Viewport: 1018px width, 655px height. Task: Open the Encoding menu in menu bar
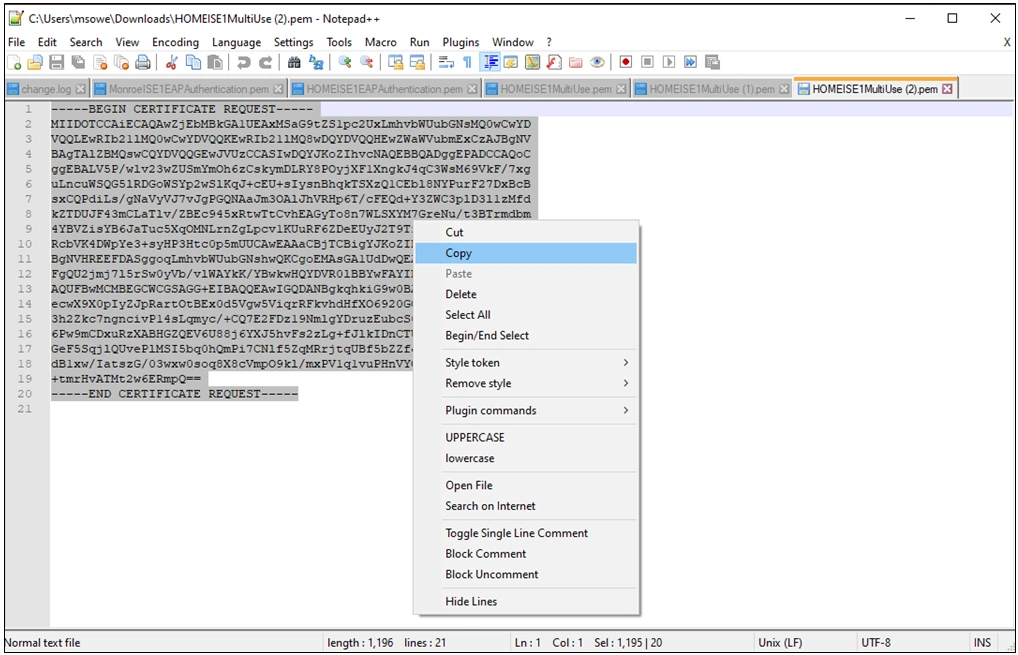(x=175, y=42)
